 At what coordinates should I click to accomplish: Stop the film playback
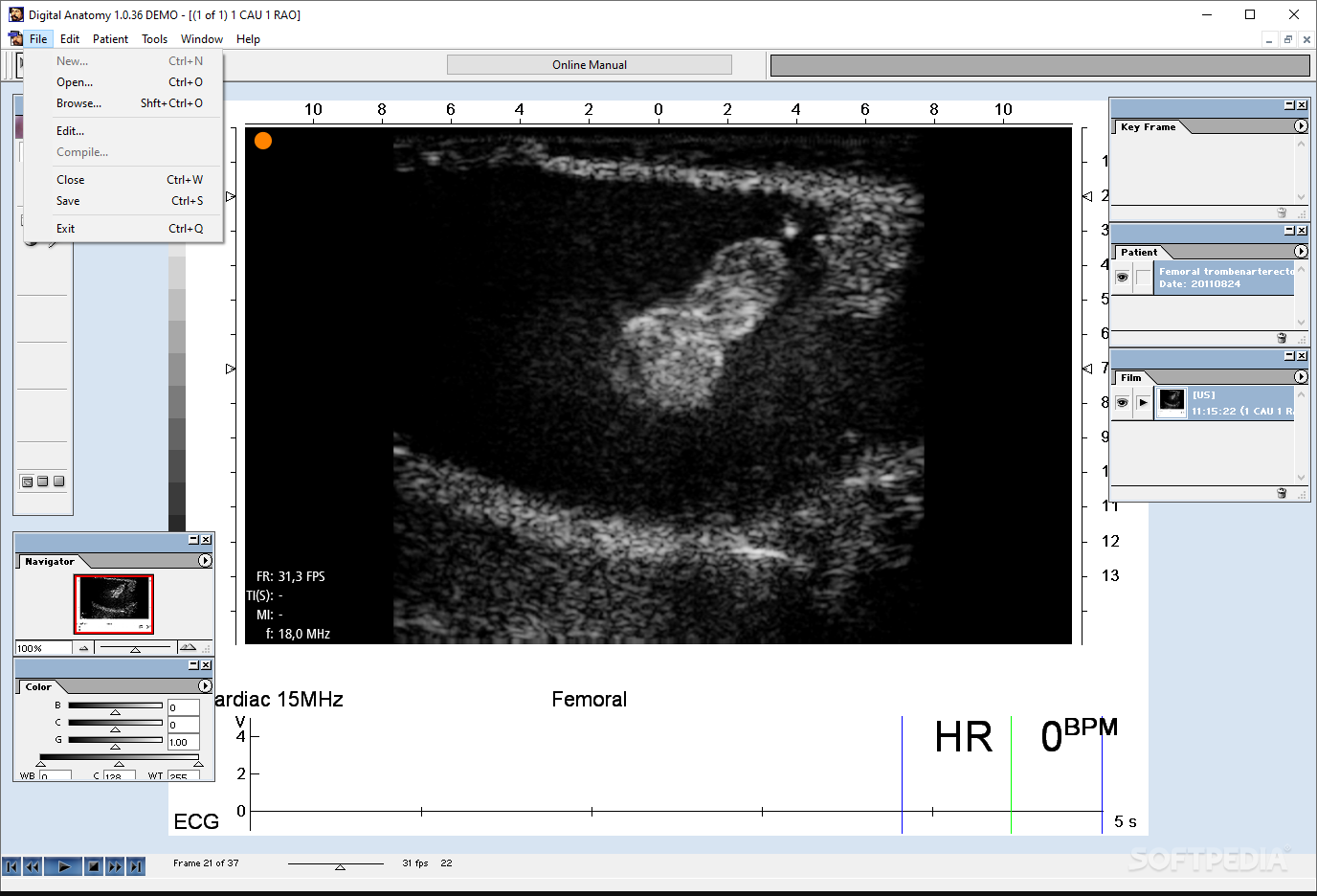[x=94, y=866]
